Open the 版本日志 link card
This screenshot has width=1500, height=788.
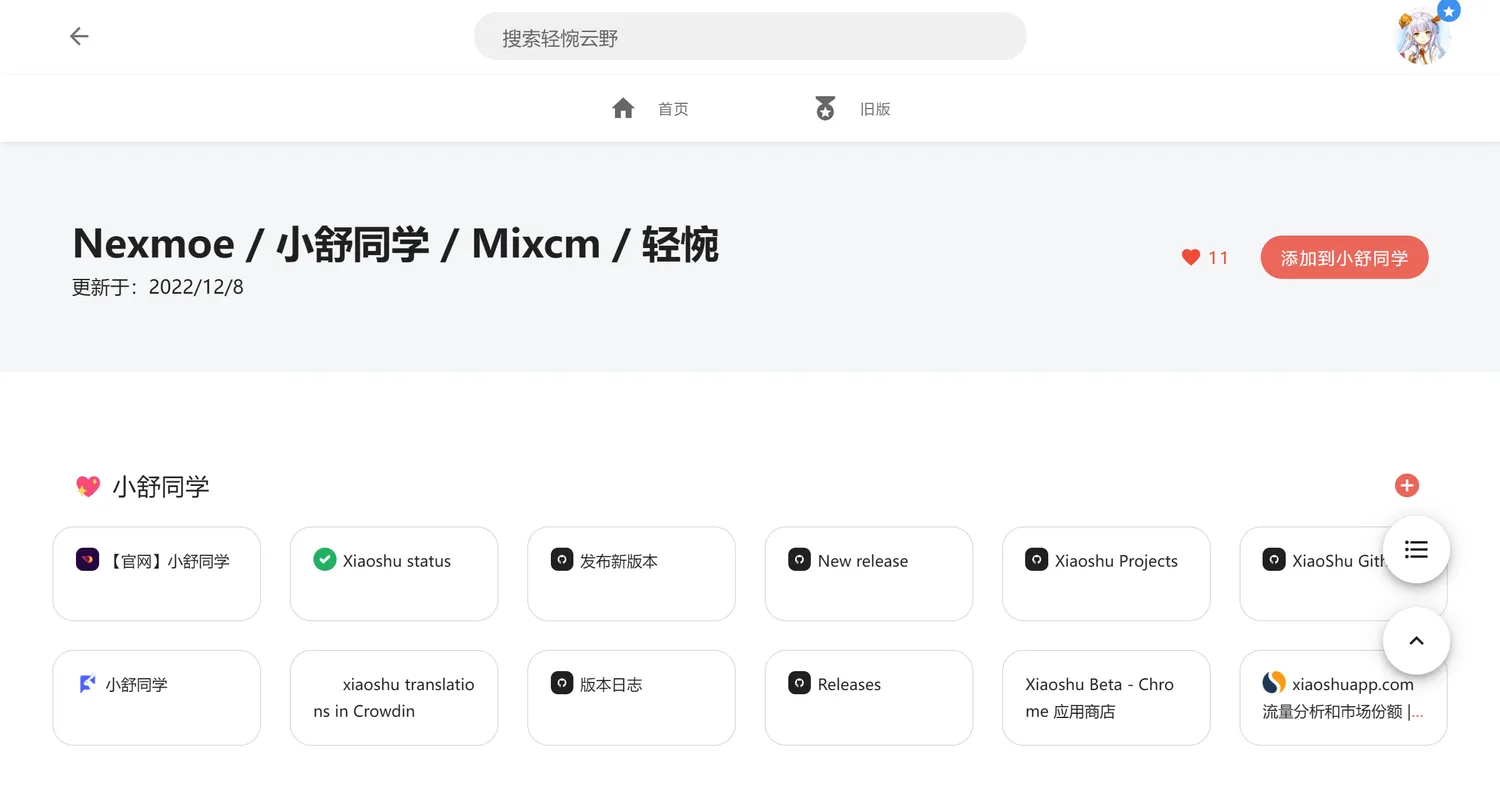[x=631, y=698]
